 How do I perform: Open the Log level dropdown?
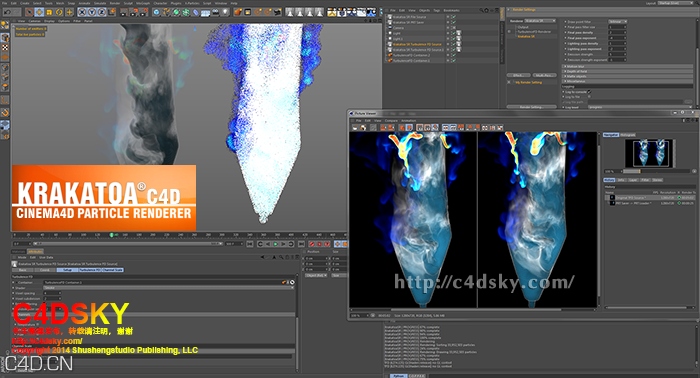click(640, 108)
